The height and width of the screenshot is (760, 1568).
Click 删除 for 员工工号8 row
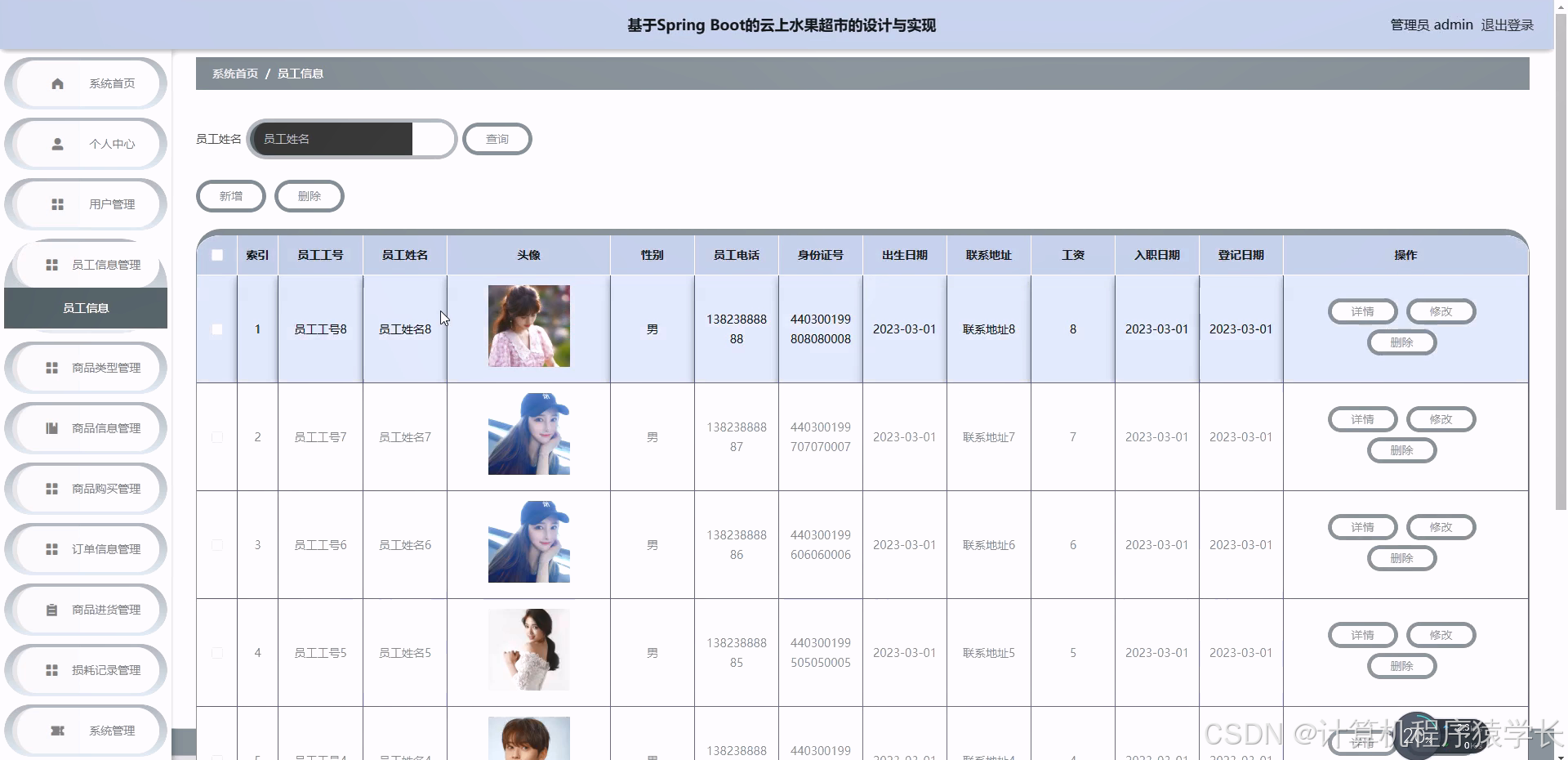(1401, 342)
